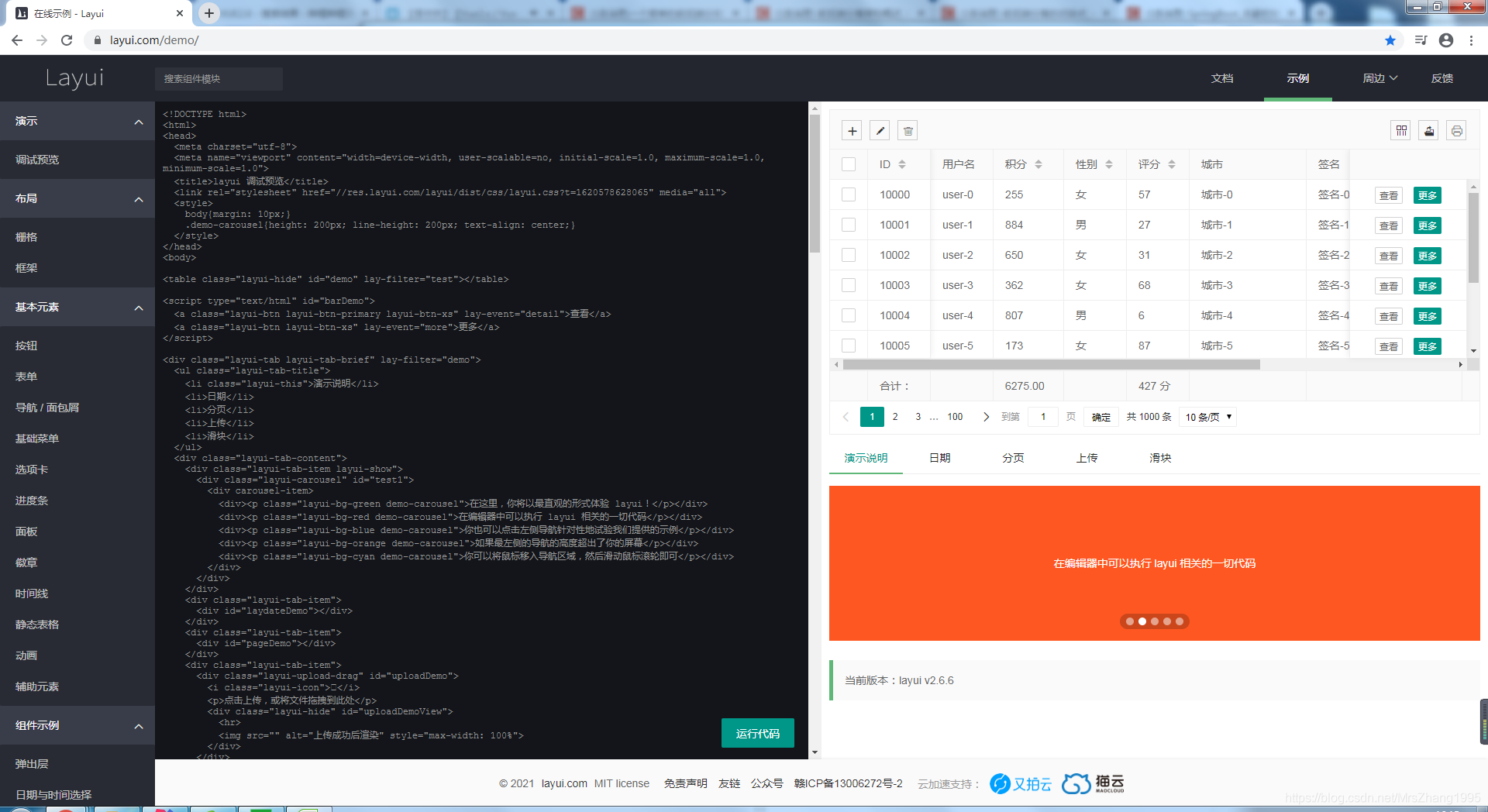1488x812 pixels.
Task: Open the browser three-dot menu
Action: 1471,40
